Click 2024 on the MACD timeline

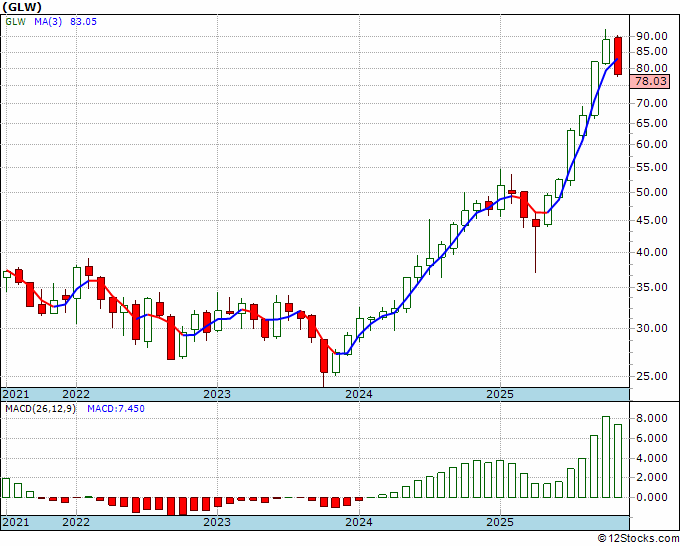click(x=359, y=522)
